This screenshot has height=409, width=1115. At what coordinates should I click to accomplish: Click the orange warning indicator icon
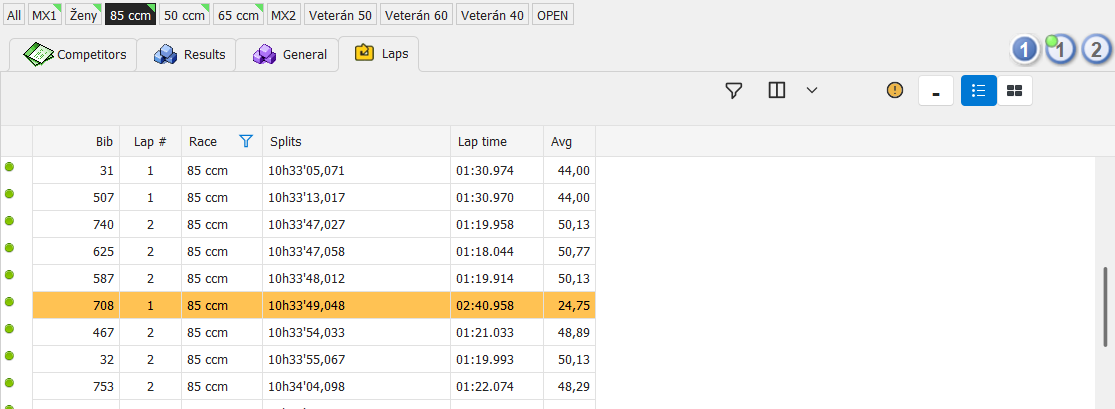point(894,90)
